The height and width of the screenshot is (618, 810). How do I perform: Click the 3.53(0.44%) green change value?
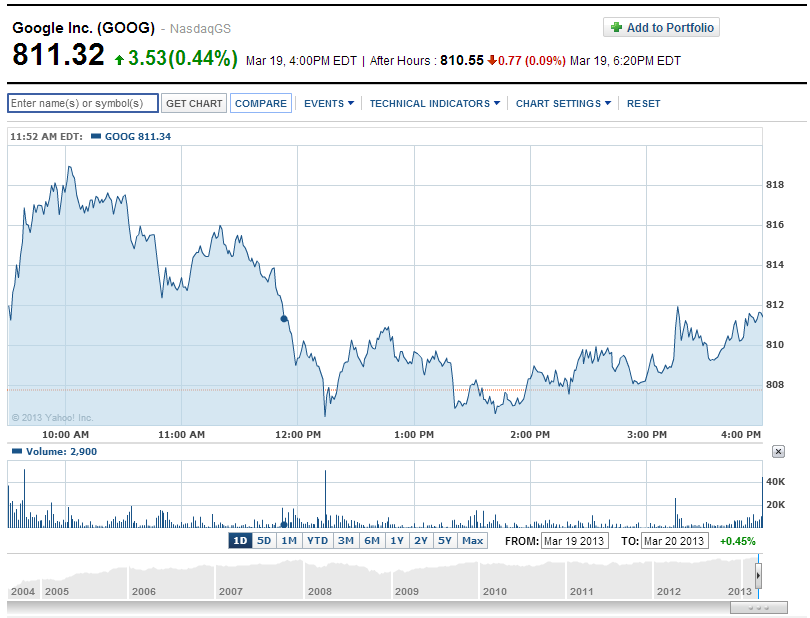[x=183, y=58]
